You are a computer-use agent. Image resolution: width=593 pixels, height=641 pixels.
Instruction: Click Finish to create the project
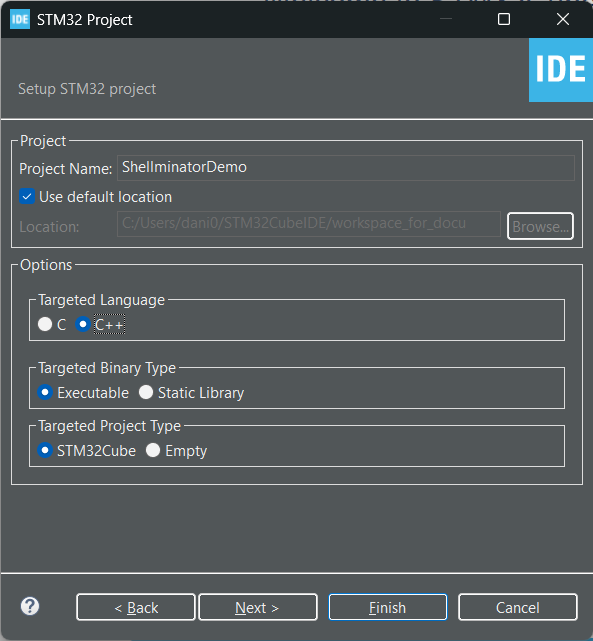[388, 607]
